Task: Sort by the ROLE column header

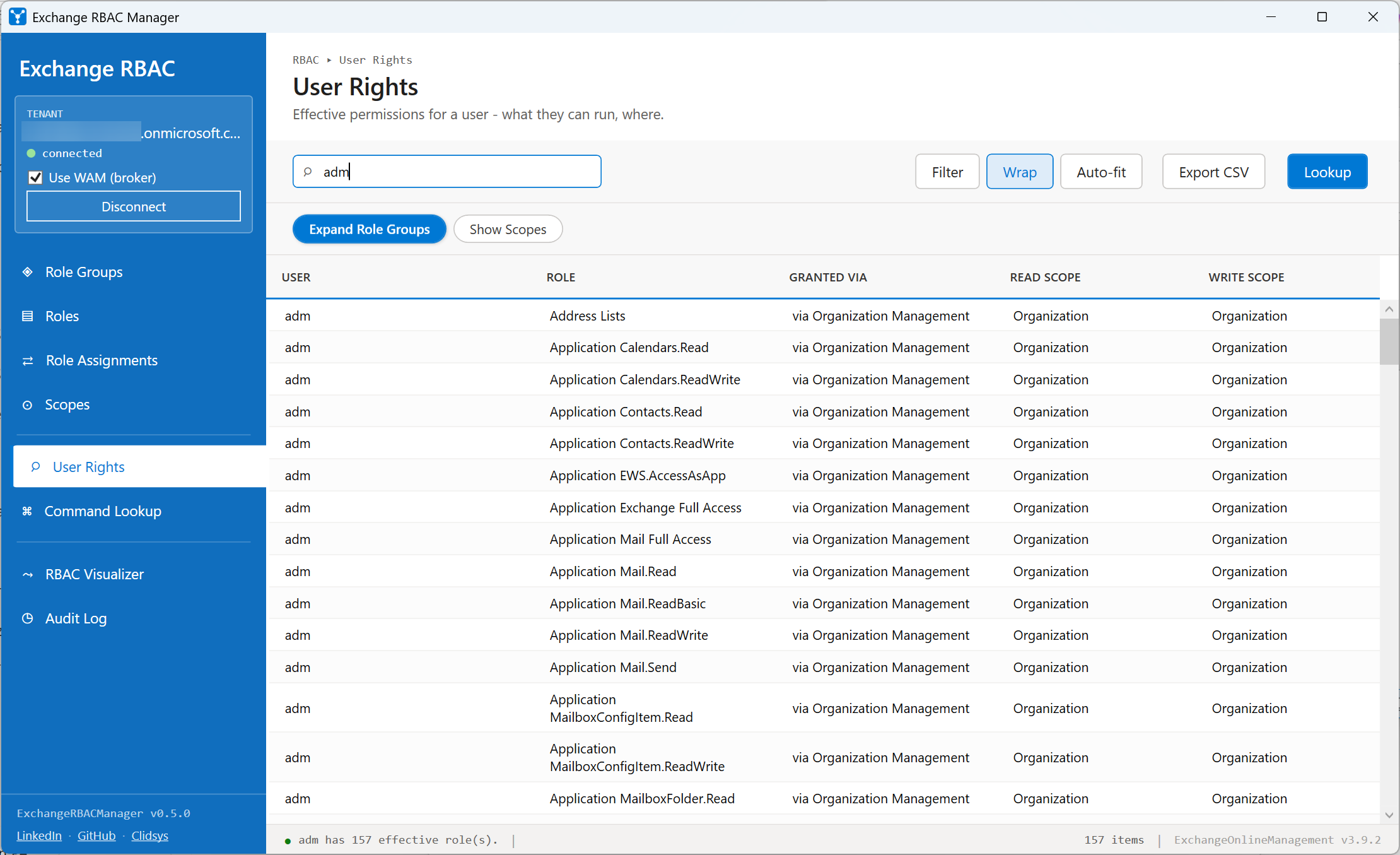Action: point(561,277)
